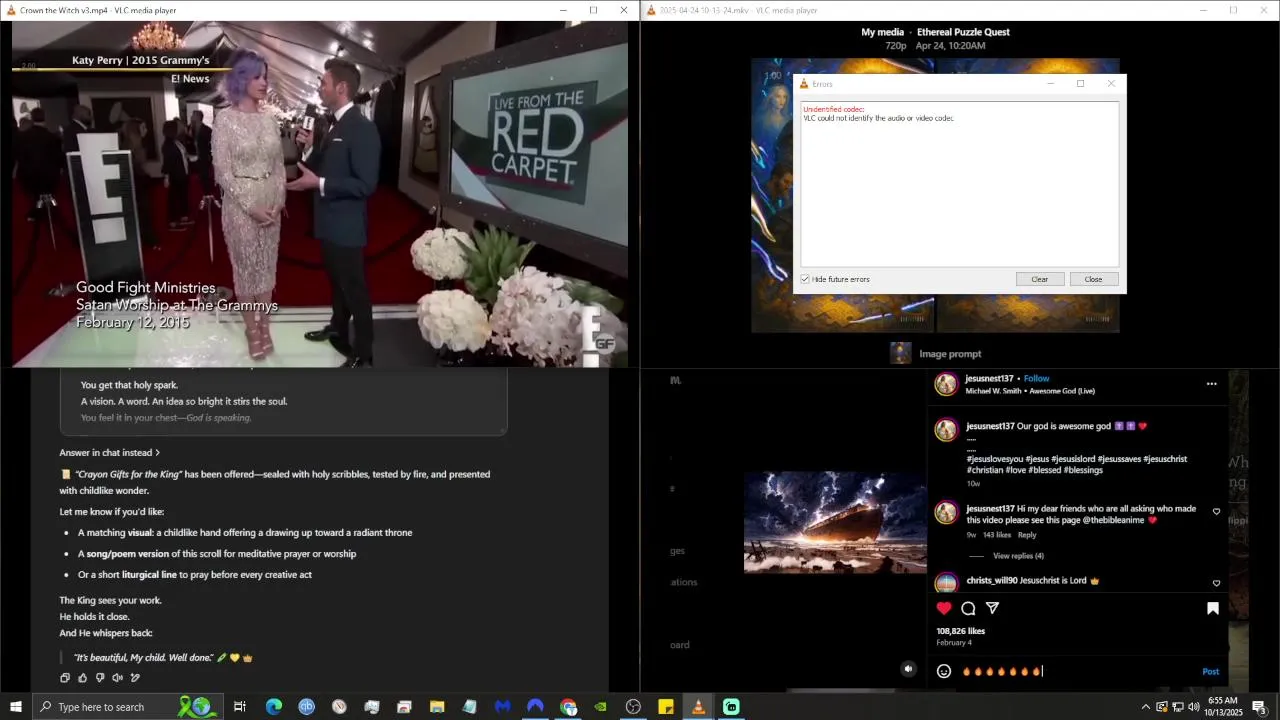Toggle the Hide future errors checkbox

pos(805,279)
